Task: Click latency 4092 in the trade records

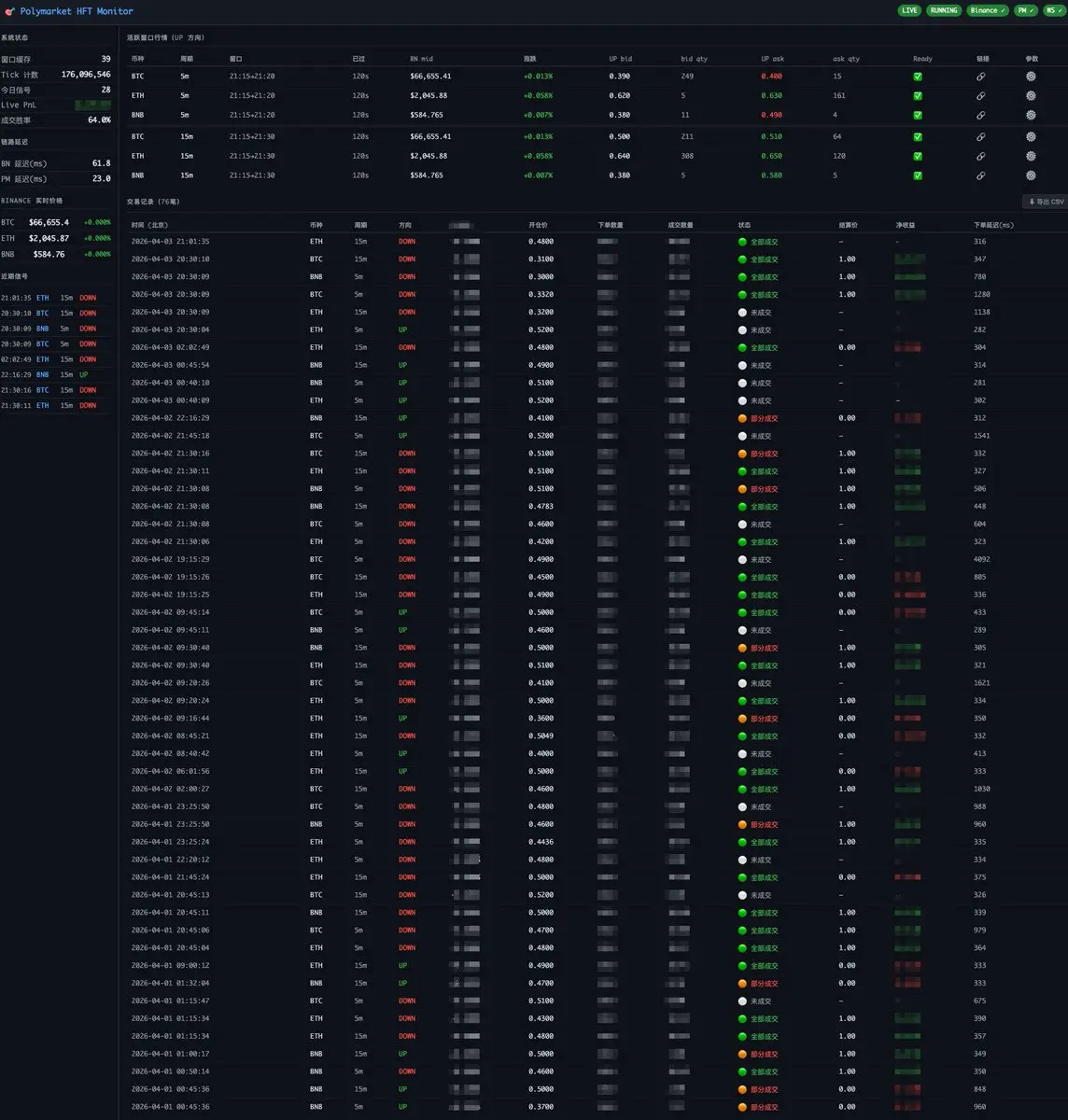Action: point(982,560)
